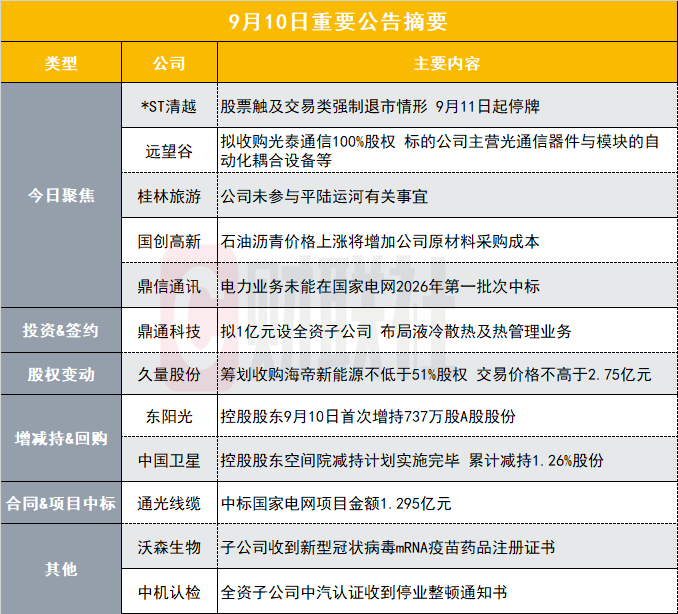Image resolution: width=678 pixels, height=614 pixels.
Task: Click the '投资&签约' category cell
Action: click(x=61, y=330)
